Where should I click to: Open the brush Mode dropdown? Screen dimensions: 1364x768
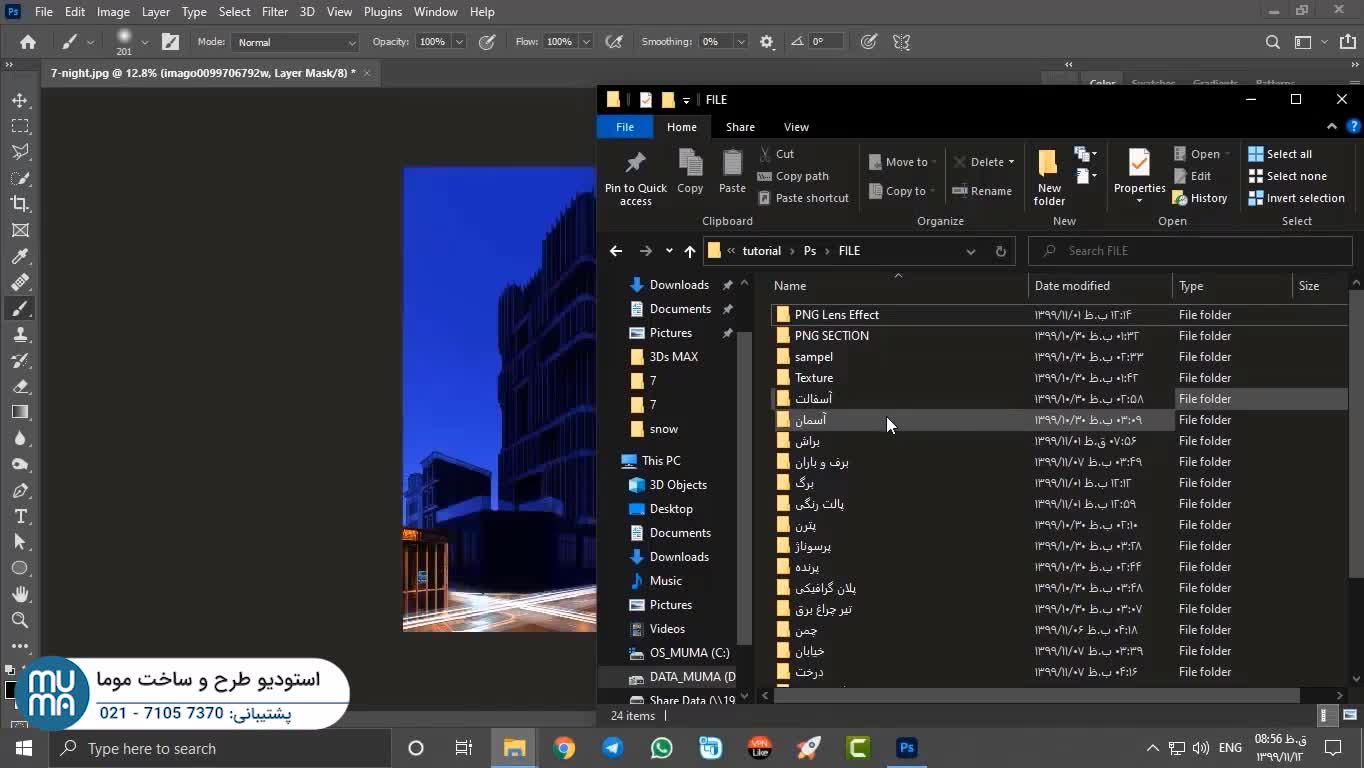tap(295, 42)
